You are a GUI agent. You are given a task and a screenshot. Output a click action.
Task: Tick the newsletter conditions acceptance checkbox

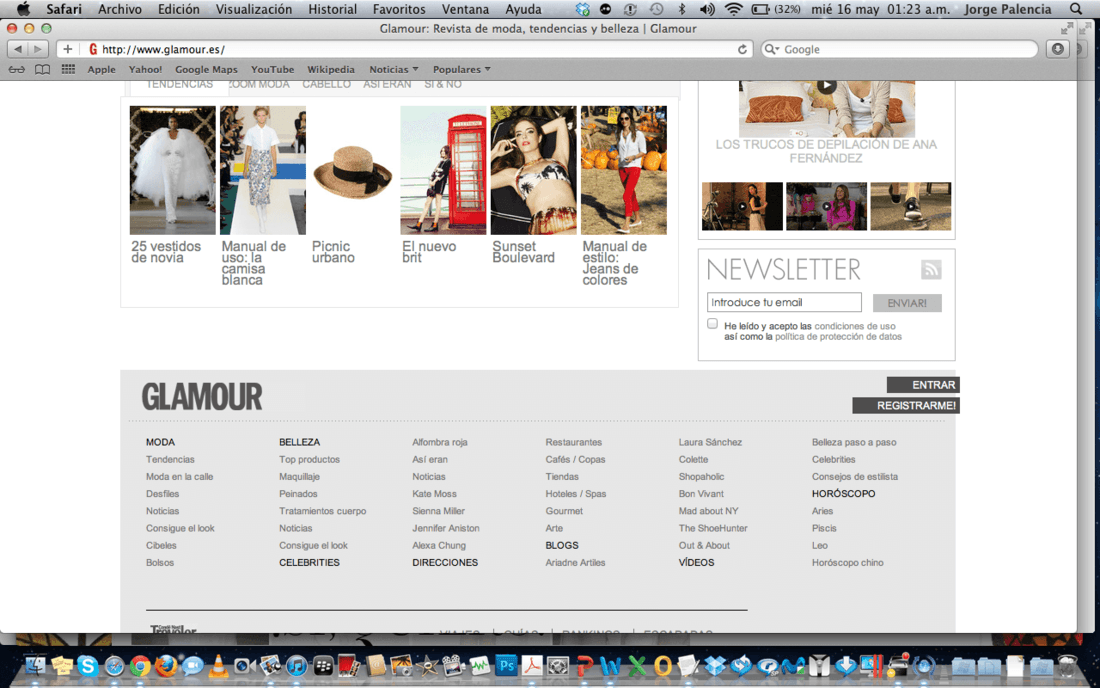(x=712, y=324)
